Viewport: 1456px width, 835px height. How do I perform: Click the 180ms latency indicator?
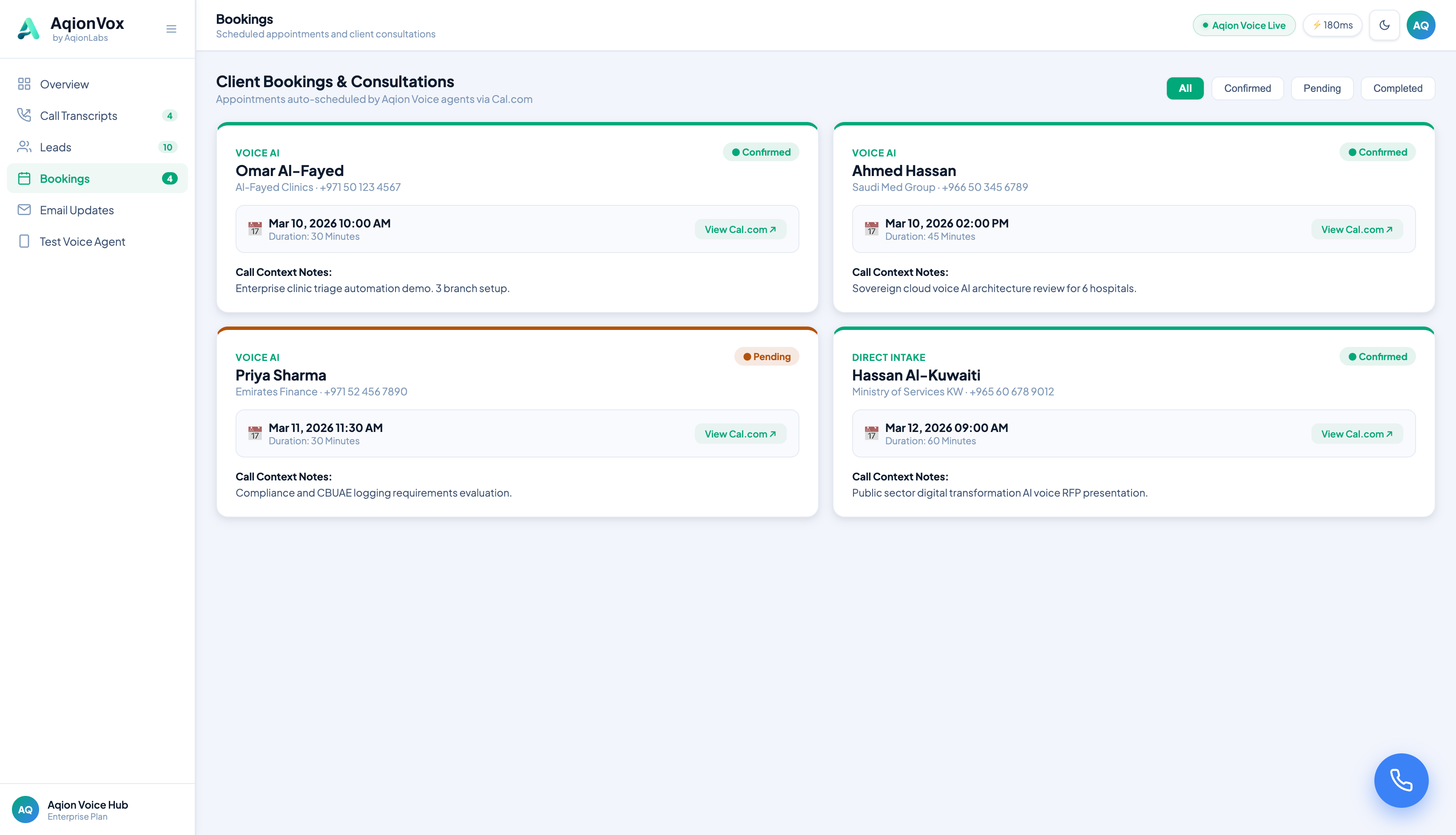[x=1332, y=25]
